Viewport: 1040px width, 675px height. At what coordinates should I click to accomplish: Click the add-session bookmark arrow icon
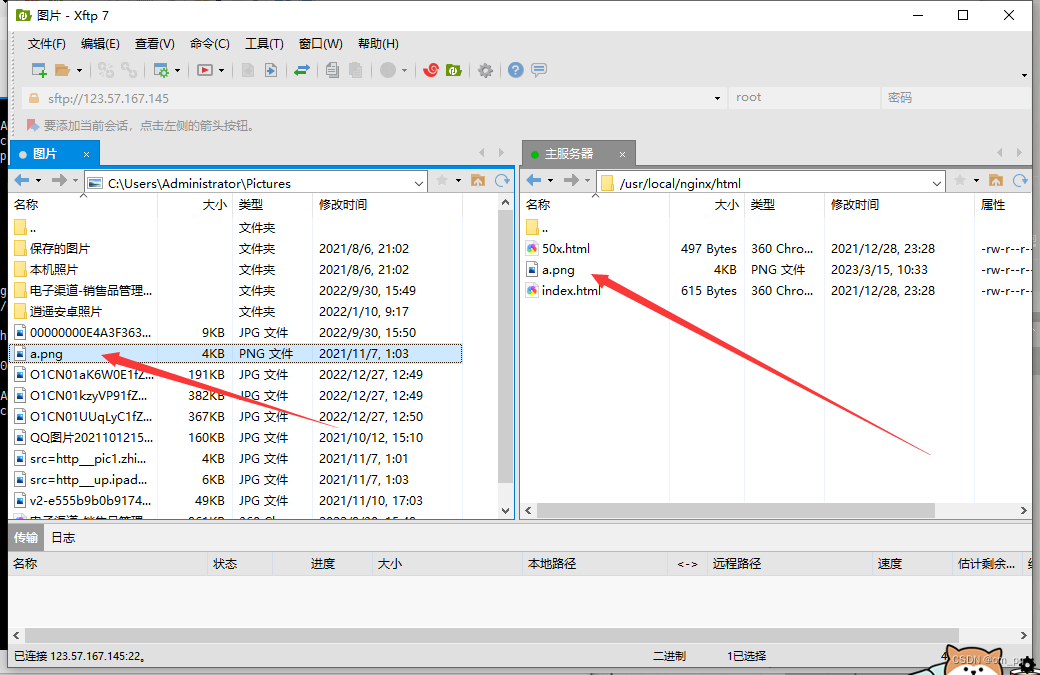pyautogui.click(x=32, y=125)
